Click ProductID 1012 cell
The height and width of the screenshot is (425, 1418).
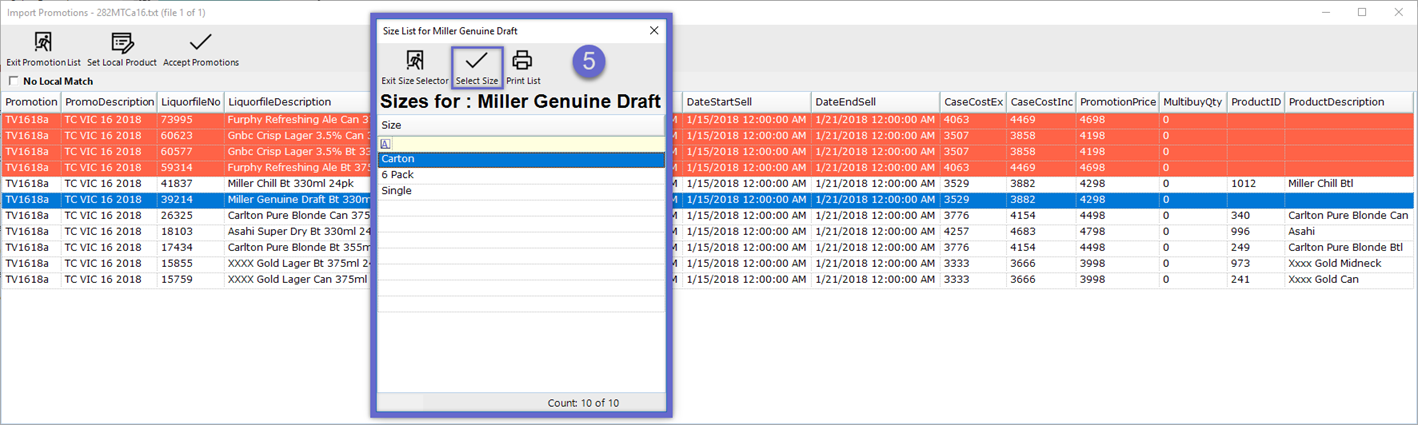[x=1256, y=184]
